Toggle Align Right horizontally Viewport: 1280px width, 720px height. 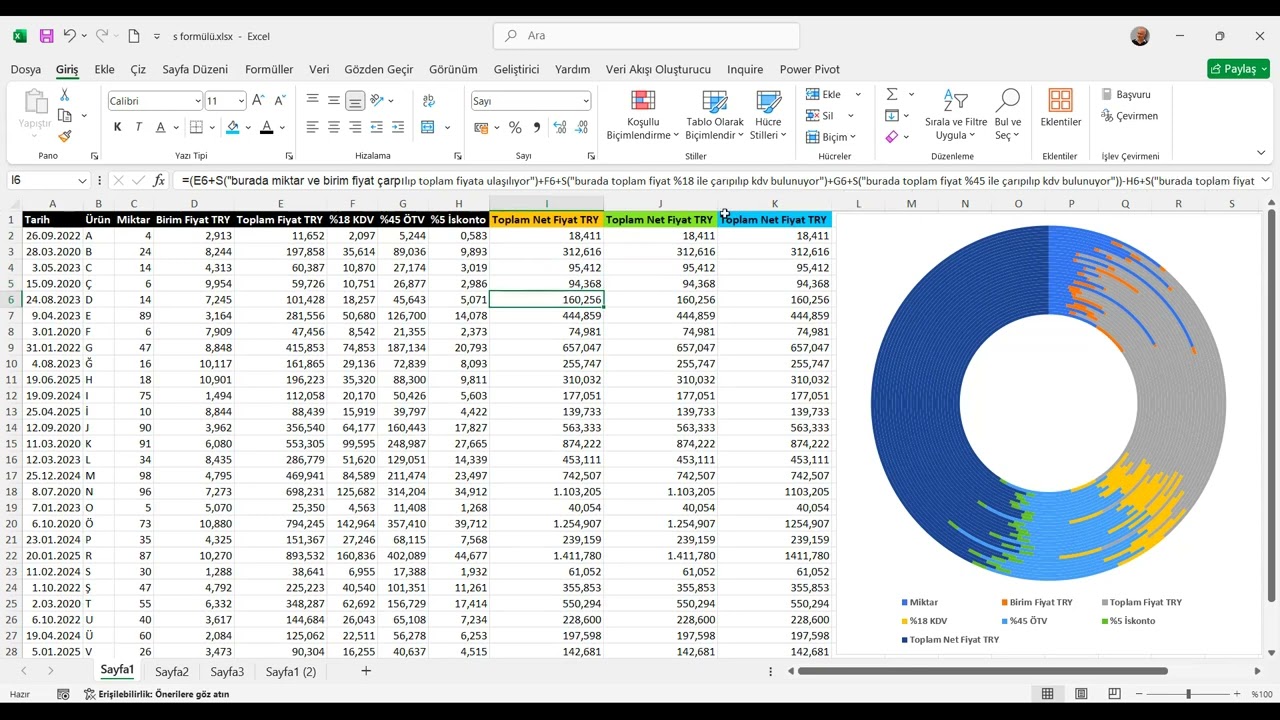point(355,127)
